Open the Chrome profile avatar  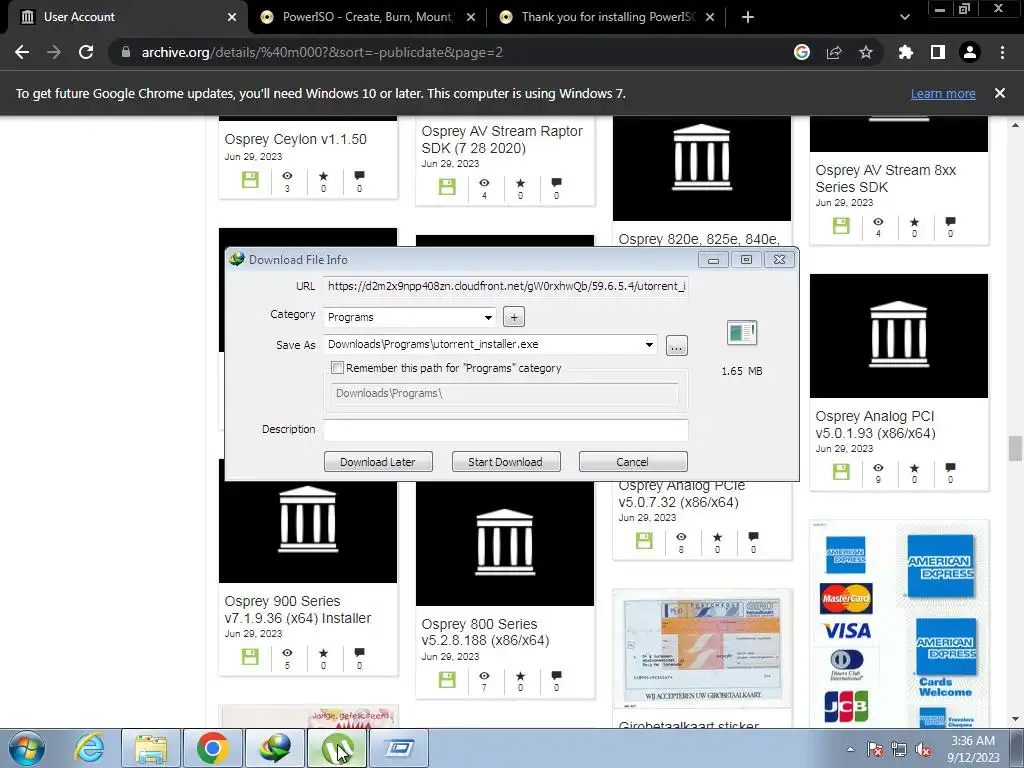(x=970, y=52)
